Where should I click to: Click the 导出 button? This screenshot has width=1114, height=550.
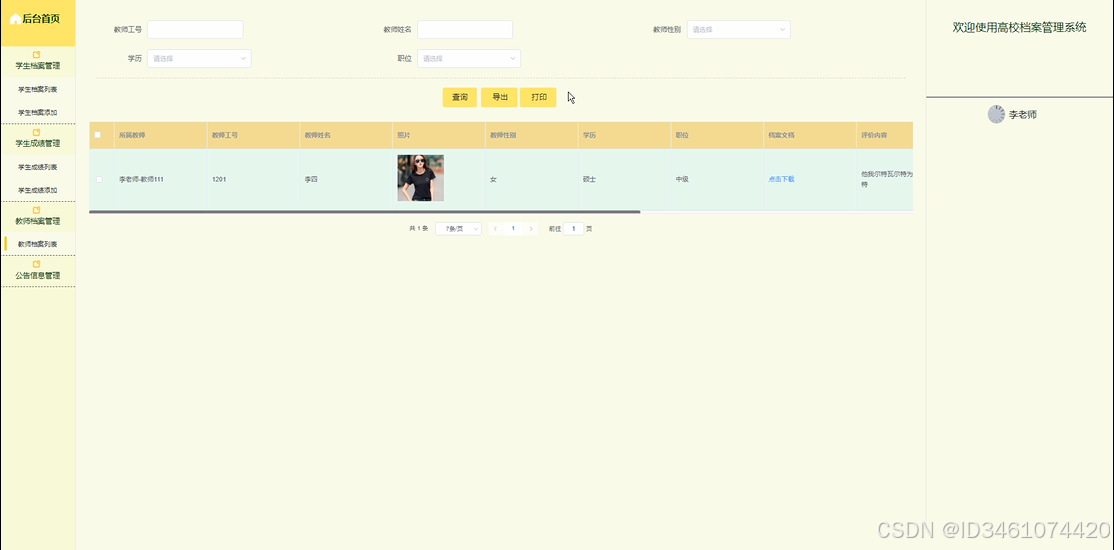click(x=499, y=97)
